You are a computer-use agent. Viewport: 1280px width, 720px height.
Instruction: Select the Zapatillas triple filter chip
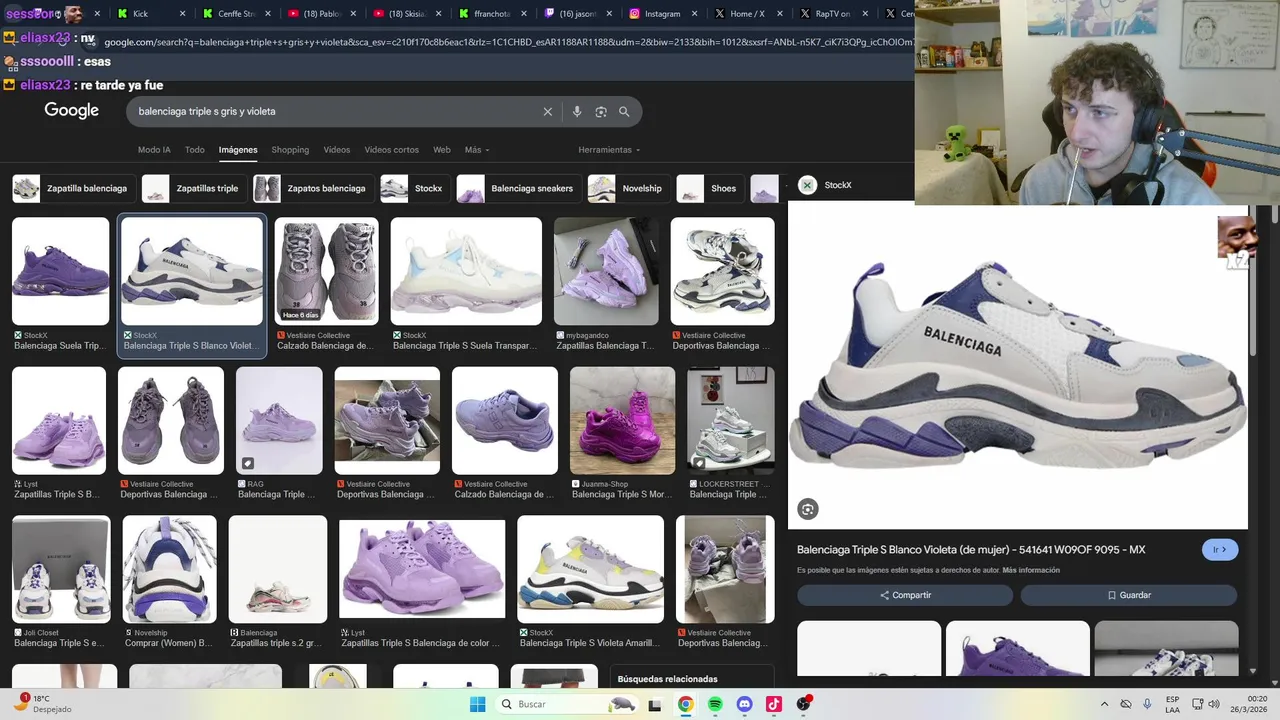pos(195,188)
